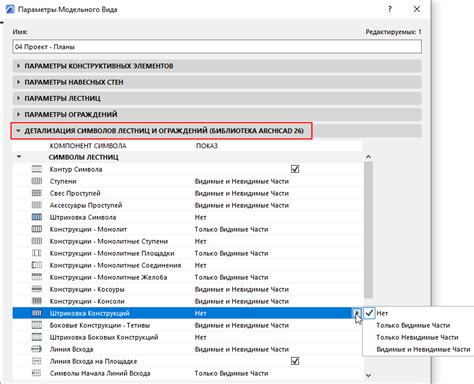Uncheck the Контур Символа checkbox
474x384 pixels.
pos(295,169)
